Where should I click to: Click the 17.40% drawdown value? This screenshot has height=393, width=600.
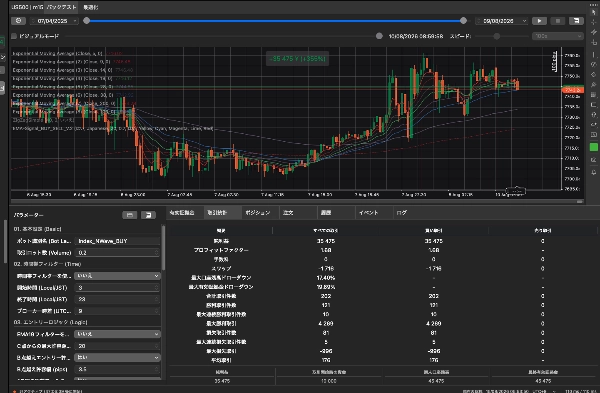click(326, 278)
